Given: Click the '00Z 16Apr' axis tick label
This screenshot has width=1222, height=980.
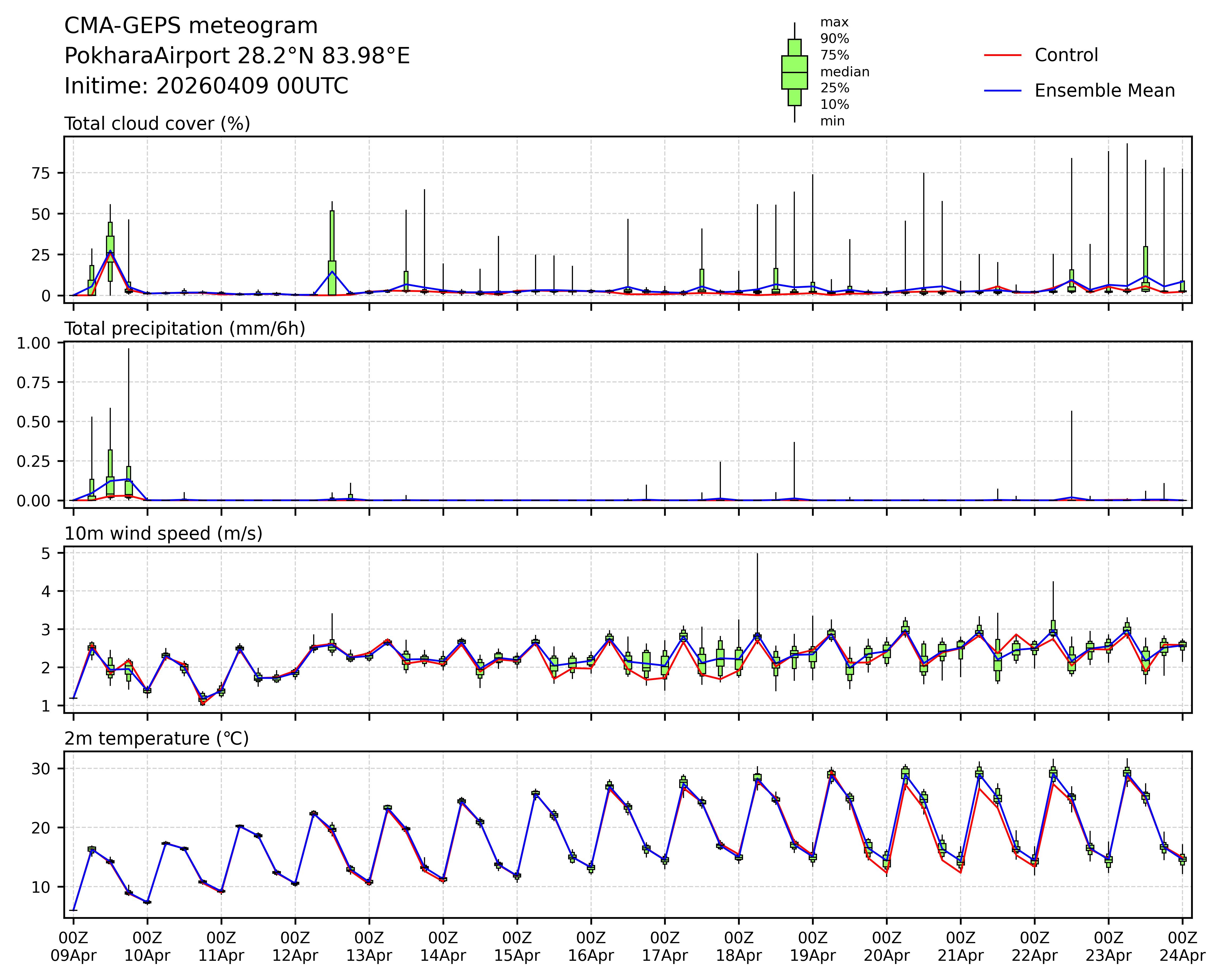Looking at the screenshot, I should (591, 947).
